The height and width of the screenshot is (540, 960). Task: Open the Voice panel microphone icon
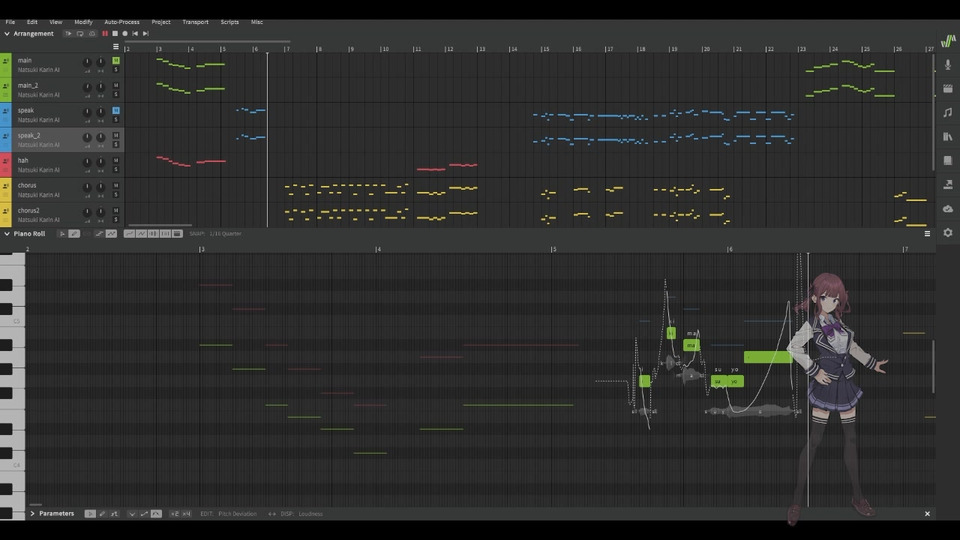(x=947, y=64)
